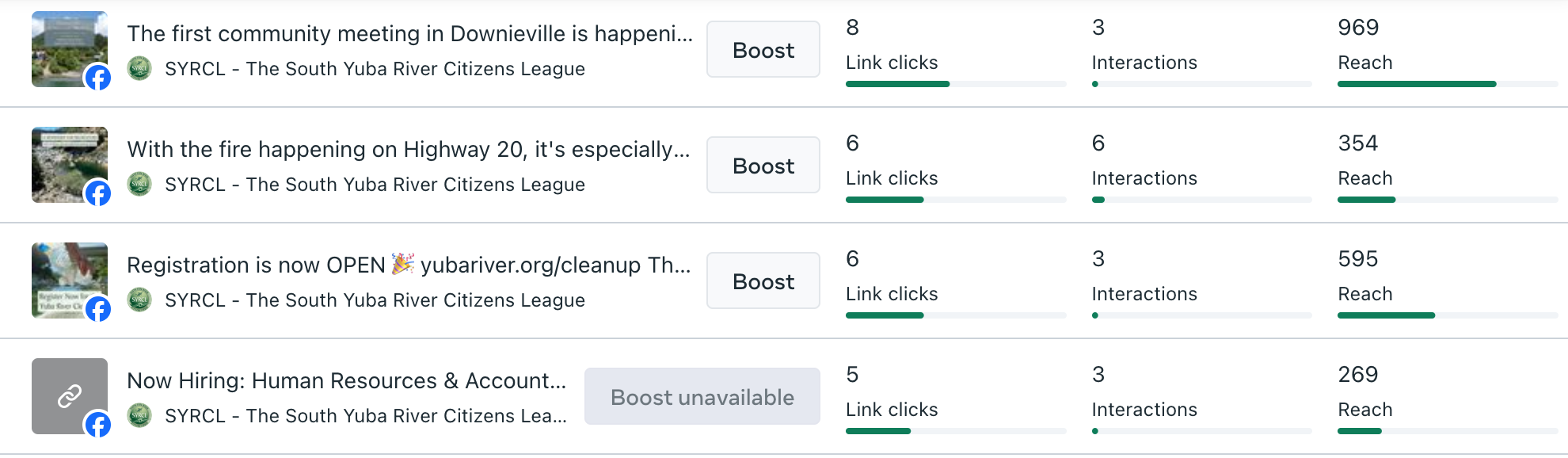
Task: Open the Highway 20 fire post thumbnail
Action: [63, 158]
